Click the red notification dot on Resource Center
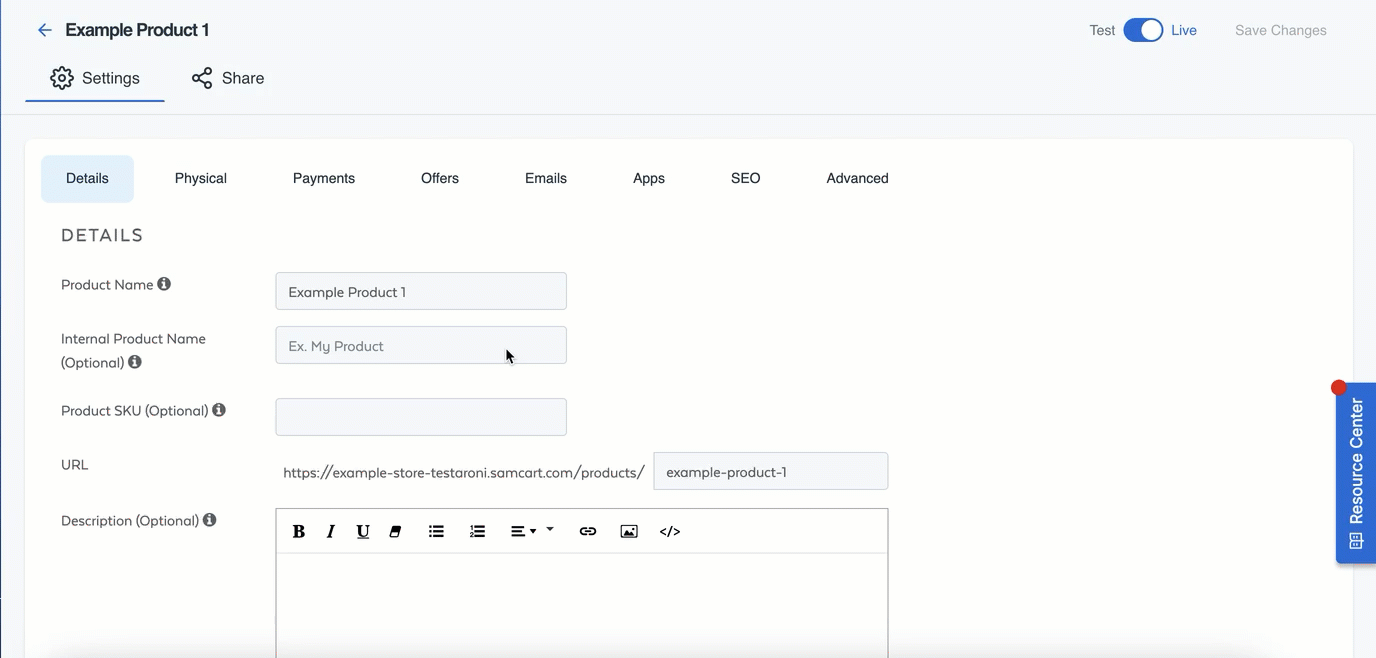This screenshot has height=658, width=1376. [x=1339, y=388]
